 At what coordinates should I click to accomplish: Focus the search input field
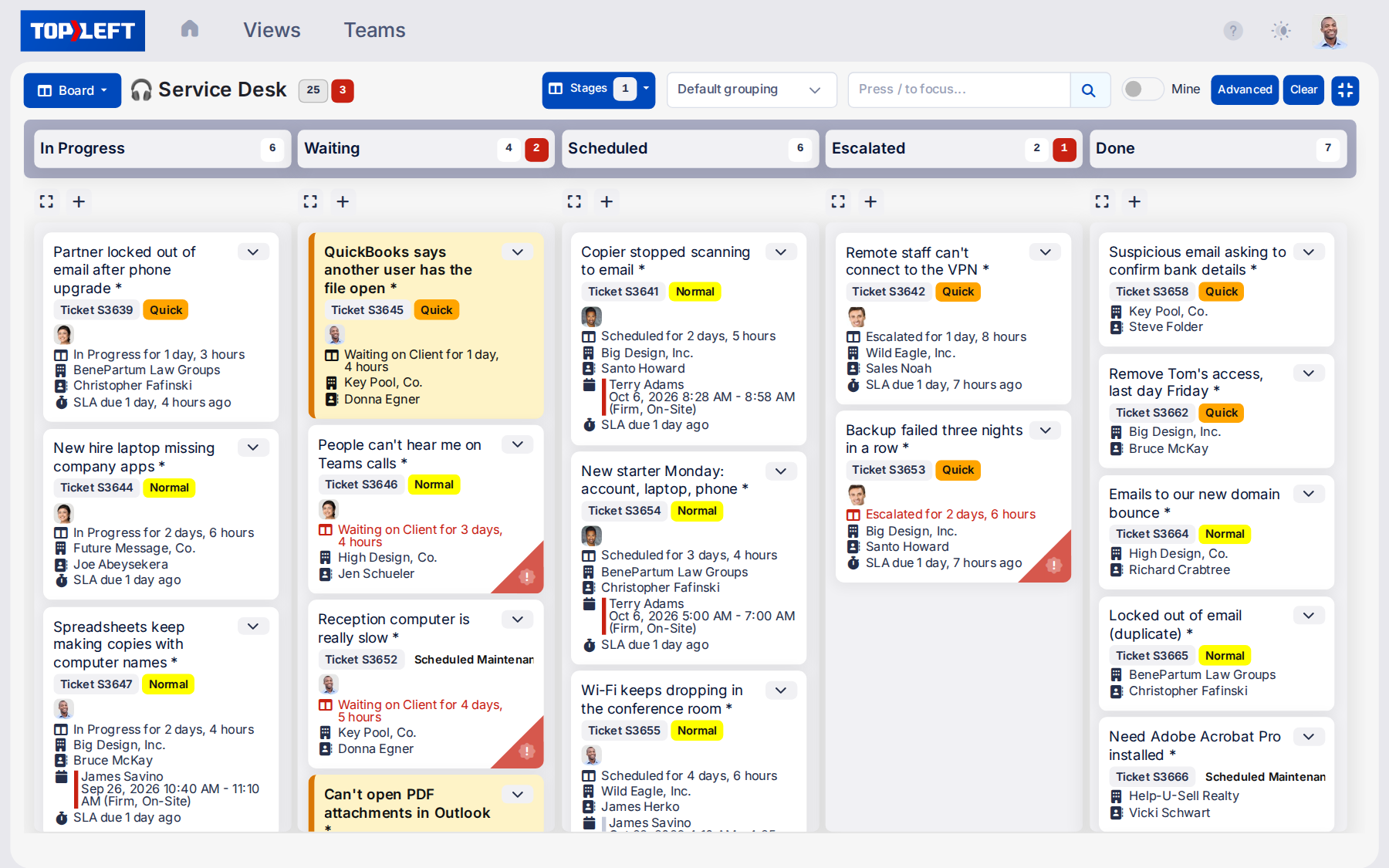pos(959,90)
